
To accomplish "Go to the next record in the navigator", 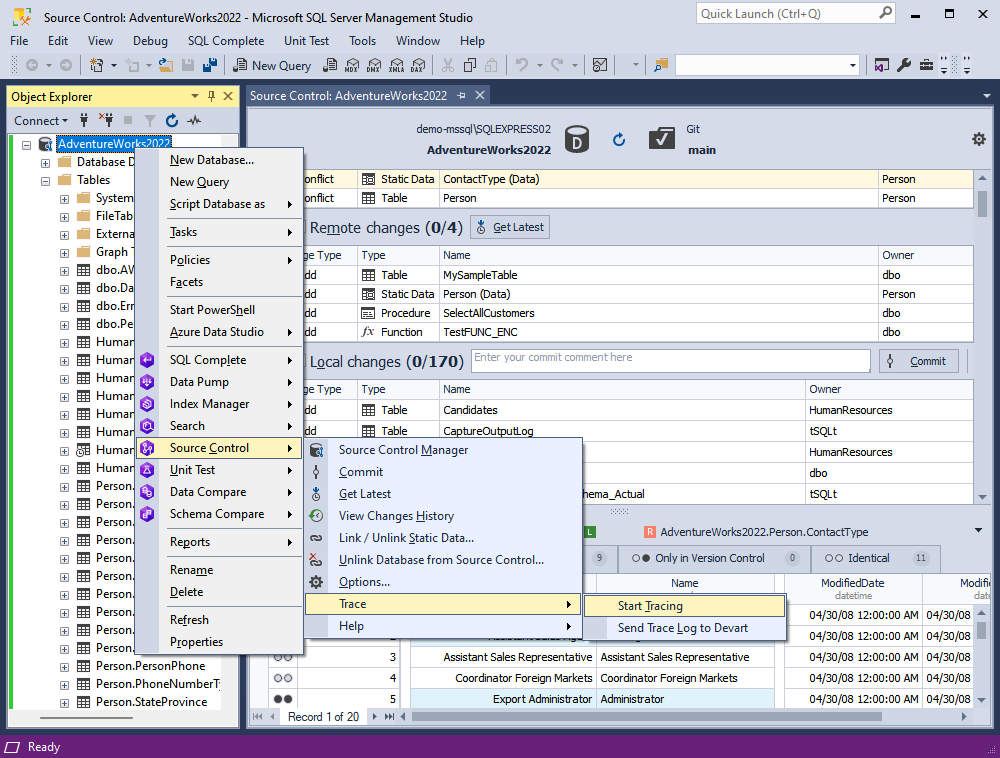I will [374, 717].
